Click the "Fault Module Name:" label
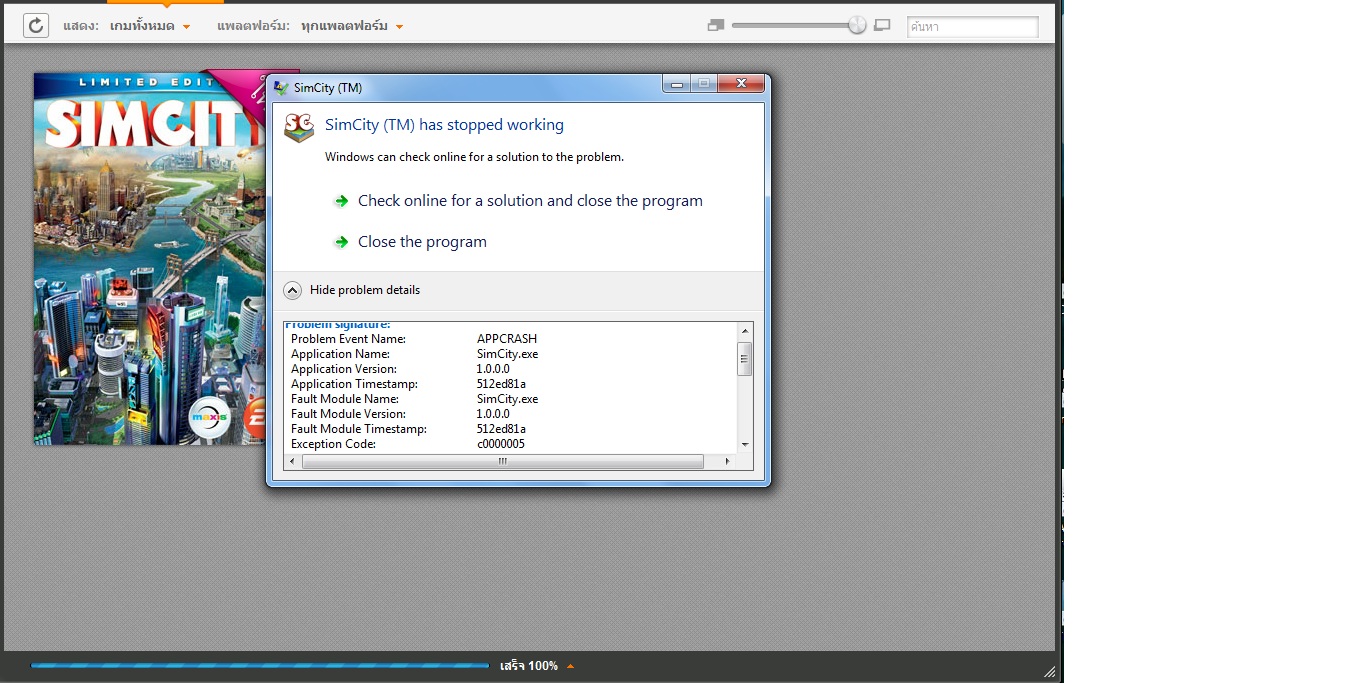 tap(345, 399)
